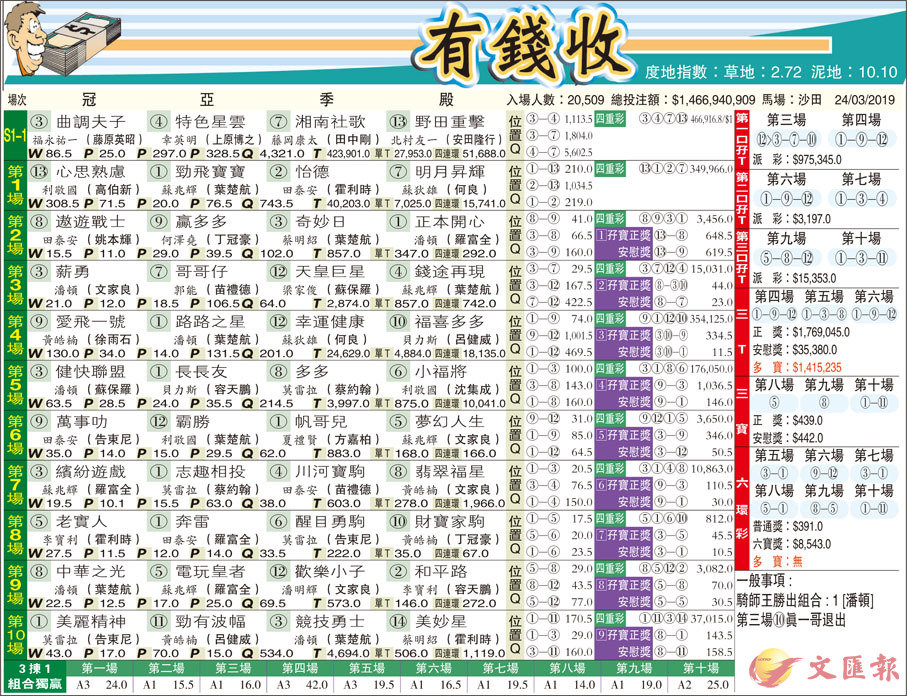Click the 度地指數 turf and dirt reading
The image size is (907, 696).
coord(771,72)
